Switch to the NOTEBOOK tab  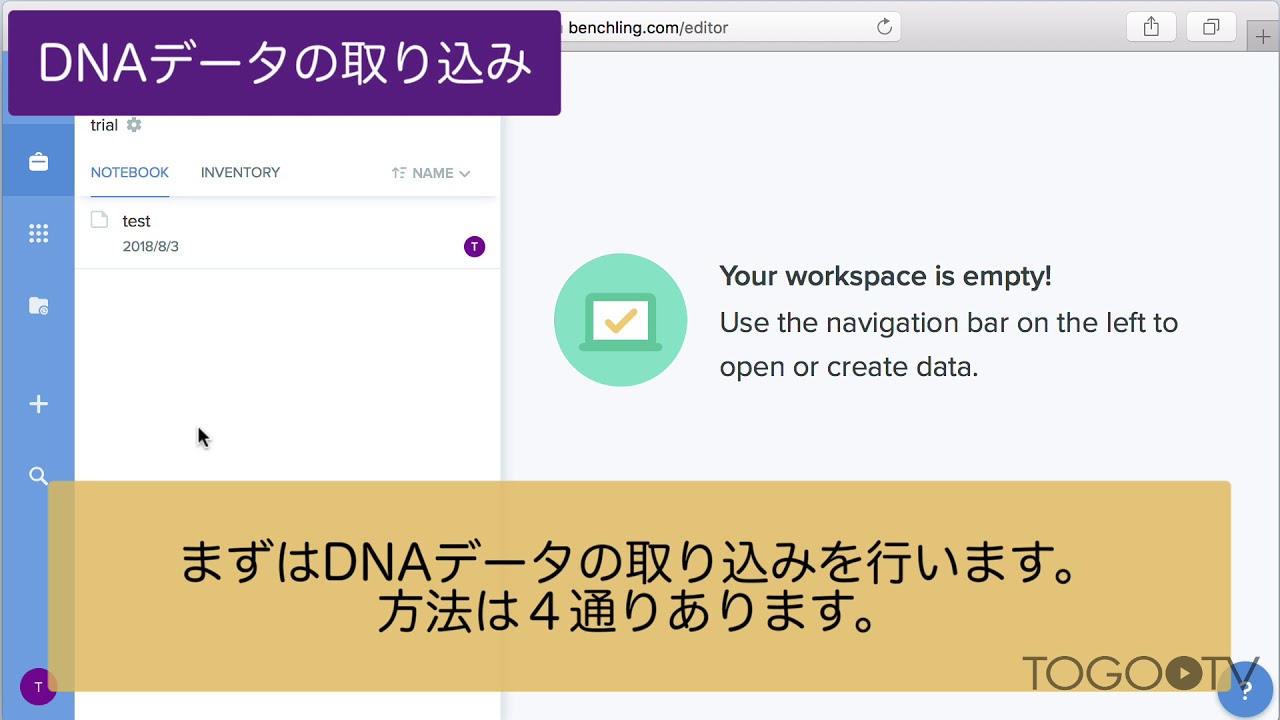130,173
